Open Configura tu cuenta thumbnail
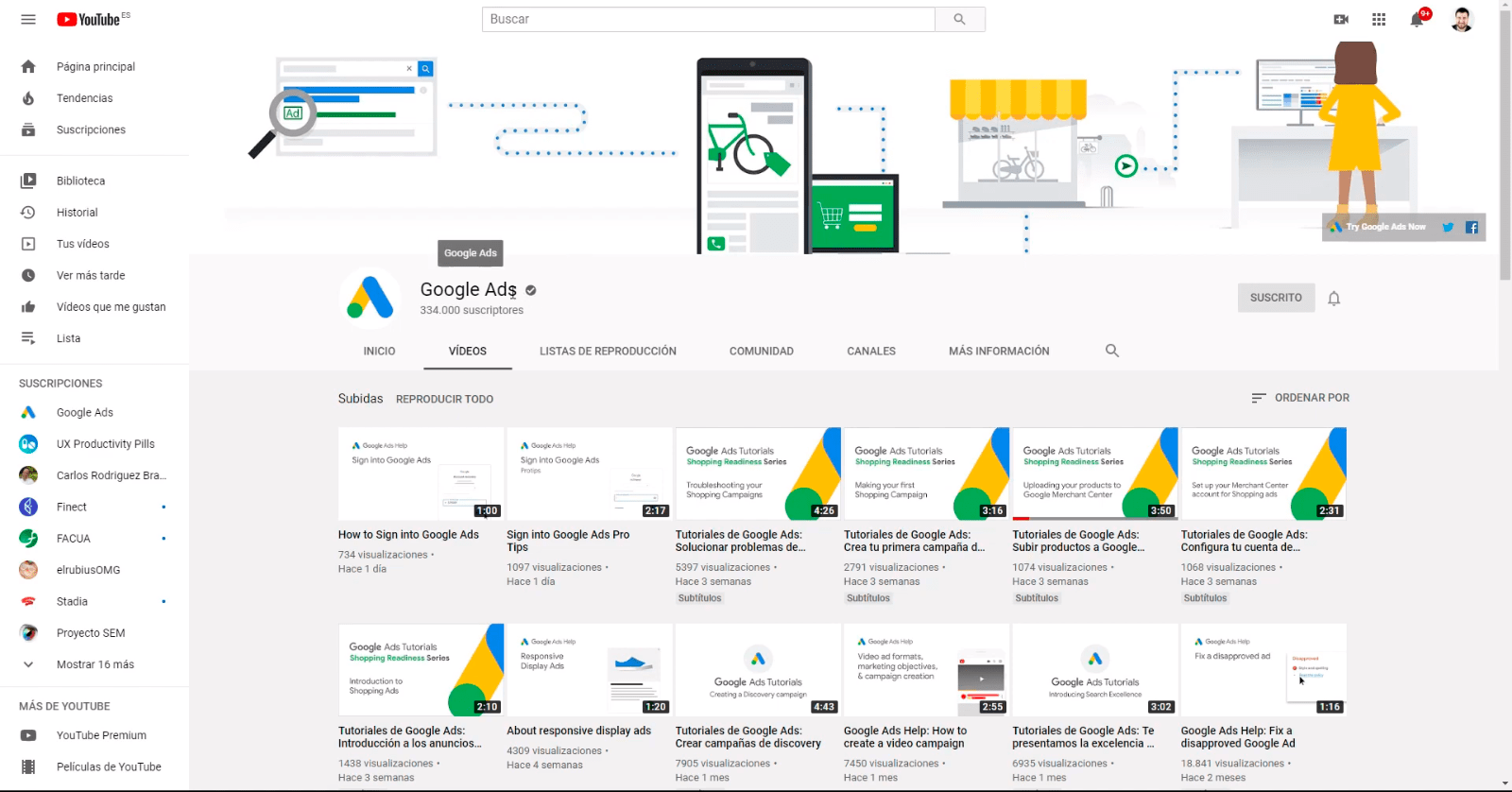 click(x=1263, y=473)
